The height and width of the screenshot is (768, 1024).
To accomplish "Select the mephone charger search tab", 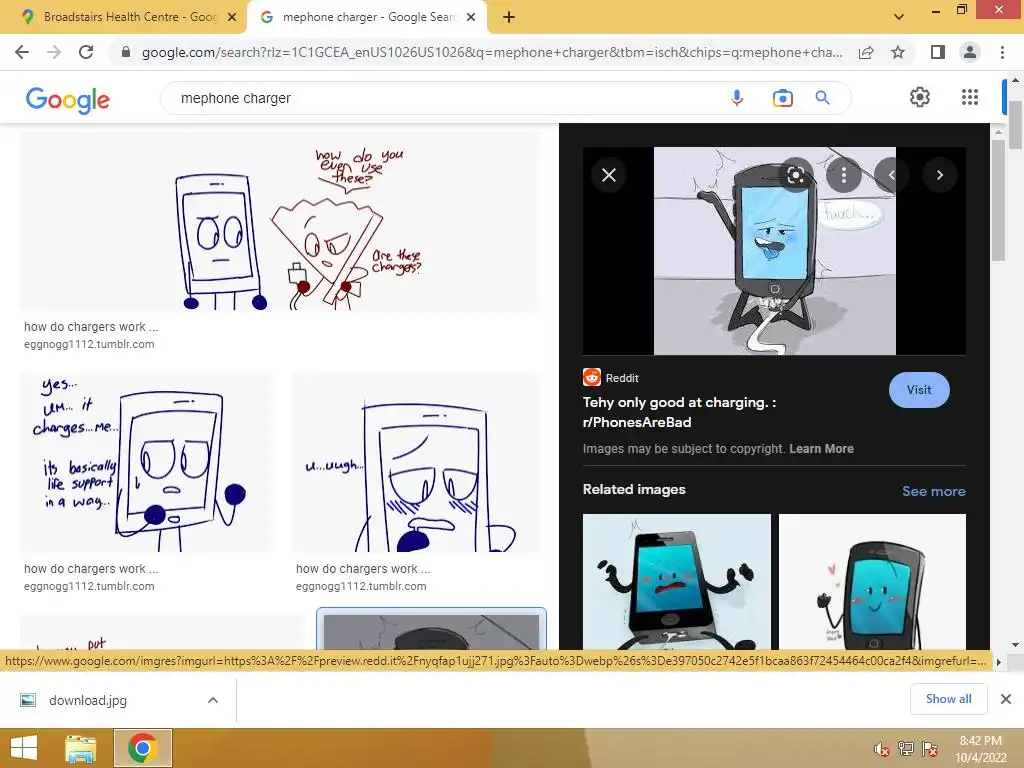I will point(369,17).
